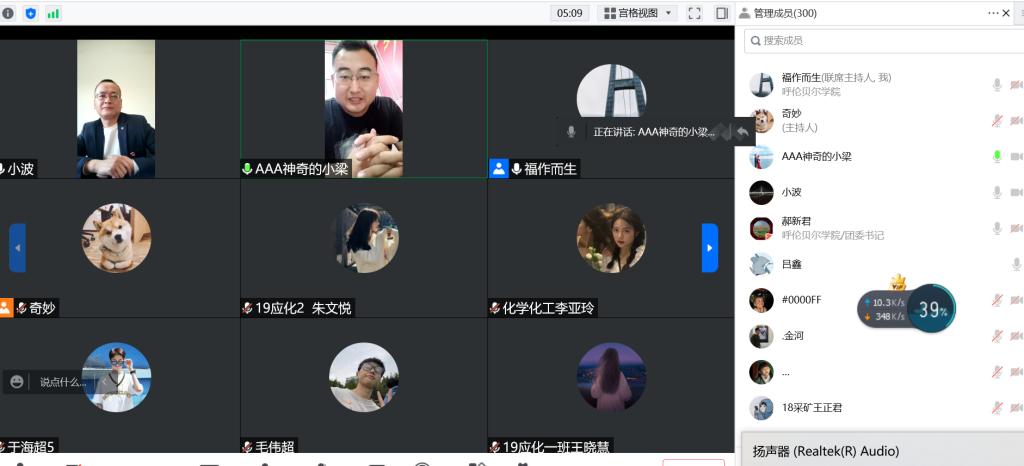The height and width of the screenshot is (466, 1024).
Task: Click the microphone icon in speaking bar
Action: pyautogui.click(x=571, y=131)
